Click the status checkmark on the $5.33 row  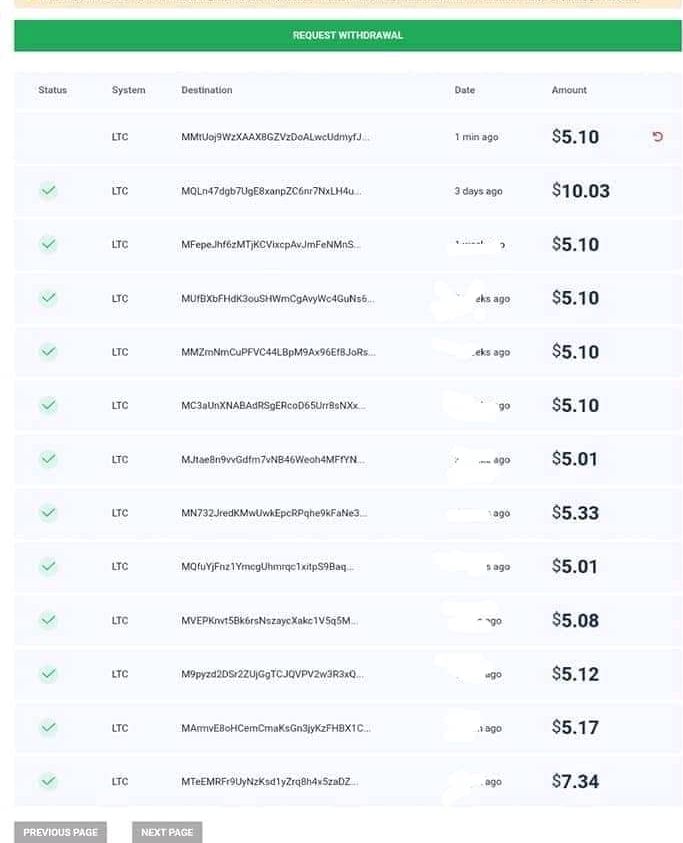pos(48,513)
